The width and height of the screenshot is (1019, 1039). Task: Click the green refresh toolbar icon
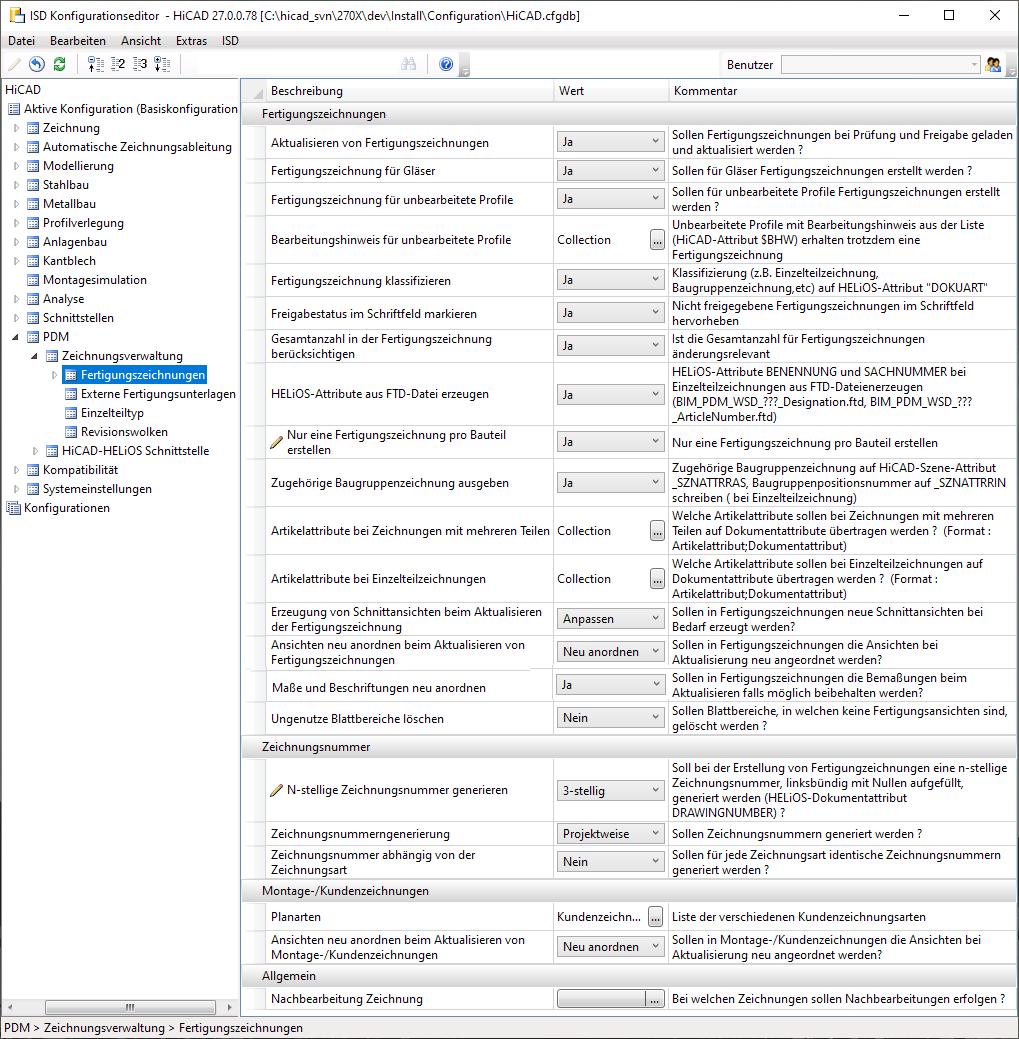click(60, 64)
